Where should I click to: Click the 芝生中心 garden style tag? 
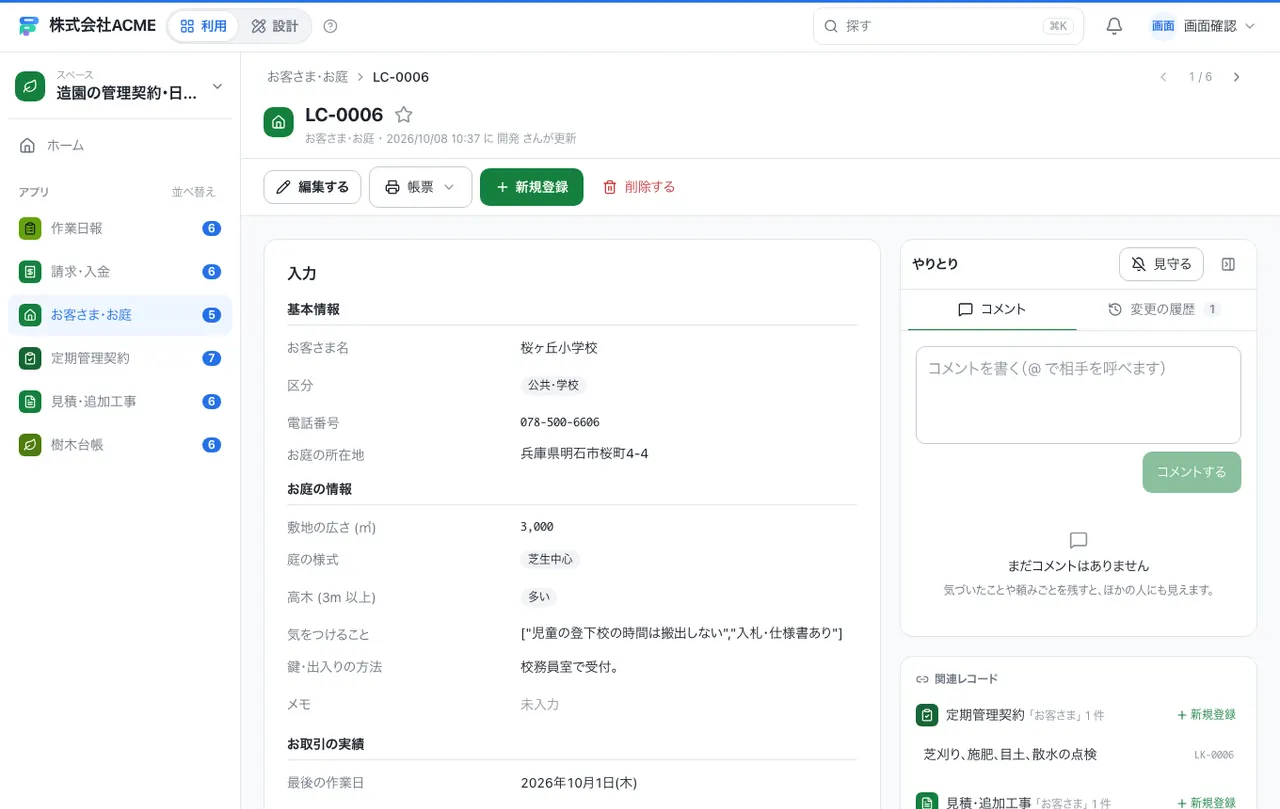pos(550,559)
